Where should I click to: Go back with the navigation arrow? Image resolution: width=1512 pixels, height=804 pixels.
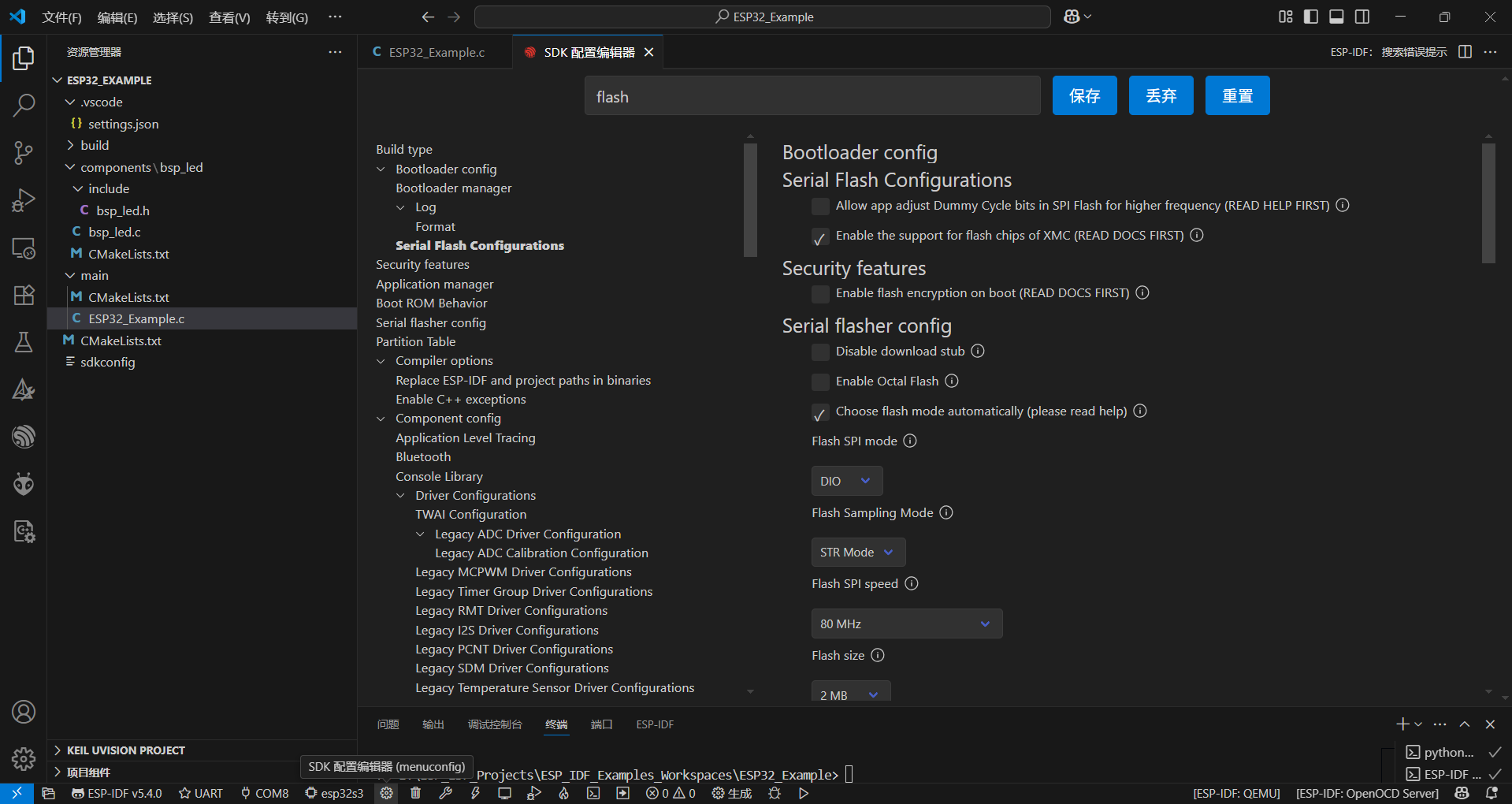428,17
